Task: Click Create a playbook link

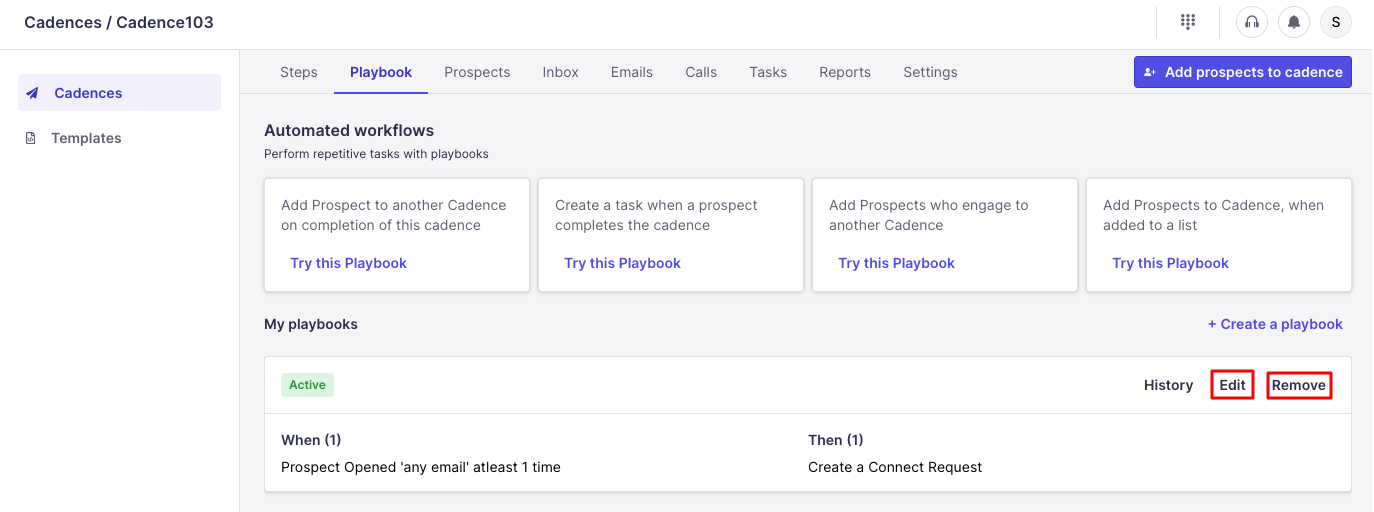Action: click(1275, 324)
